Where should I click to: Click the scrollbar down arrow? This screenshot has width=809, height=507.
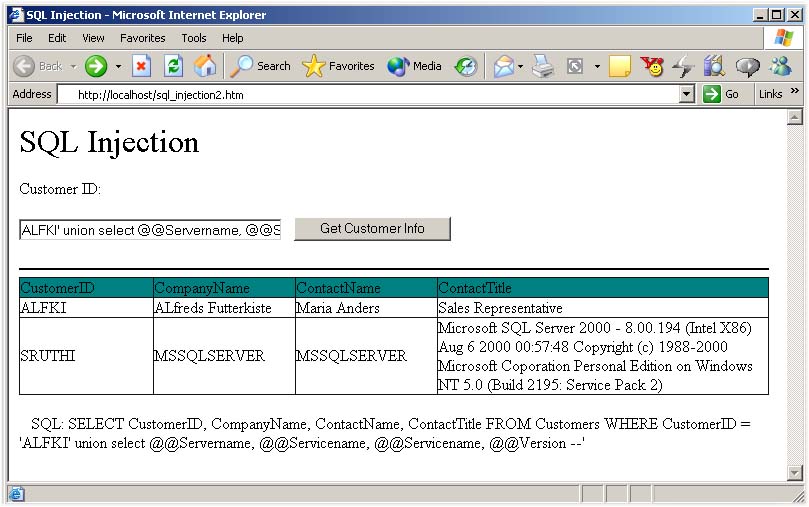click(x=795, y=472)
